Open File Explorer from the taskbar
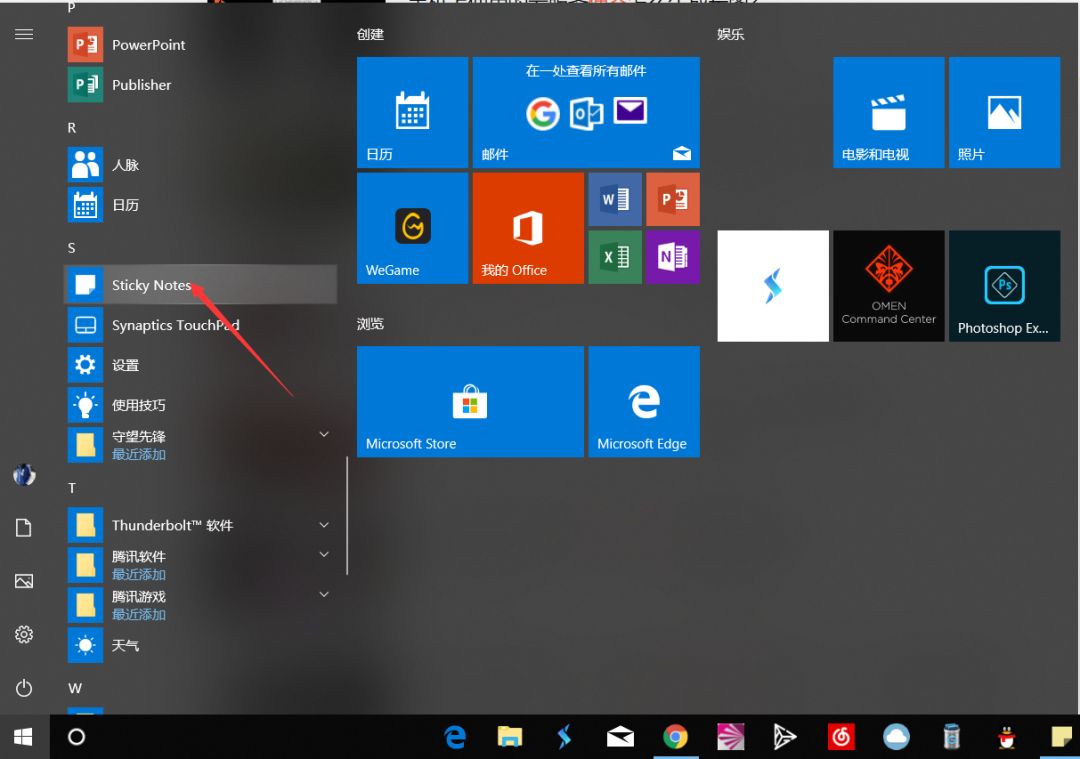The width and height of the screenshot is (1080, 759). click(x=510, y=737)
